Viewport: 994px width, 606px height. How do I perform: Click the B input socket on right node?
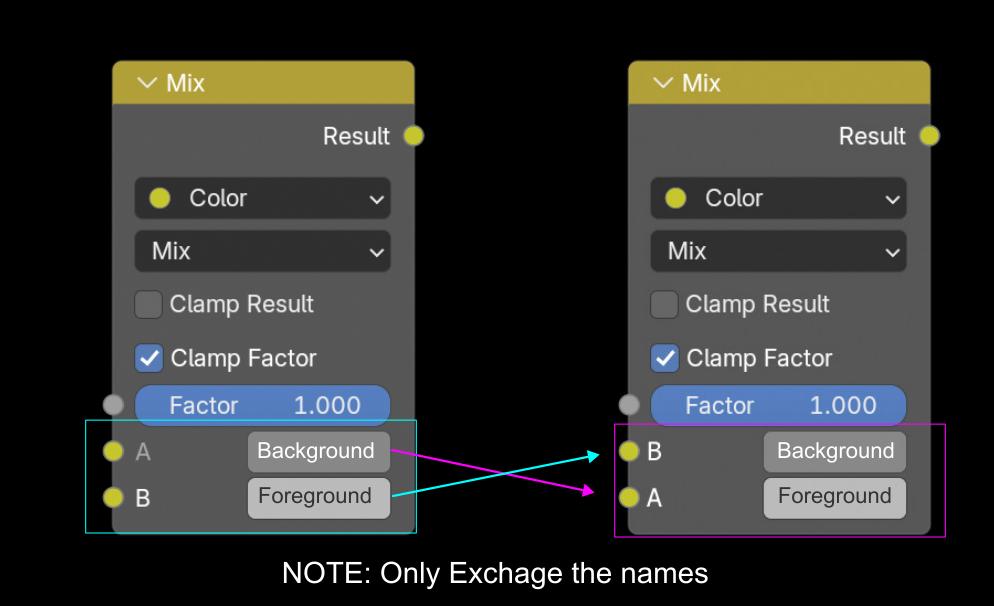coord(629,451)
